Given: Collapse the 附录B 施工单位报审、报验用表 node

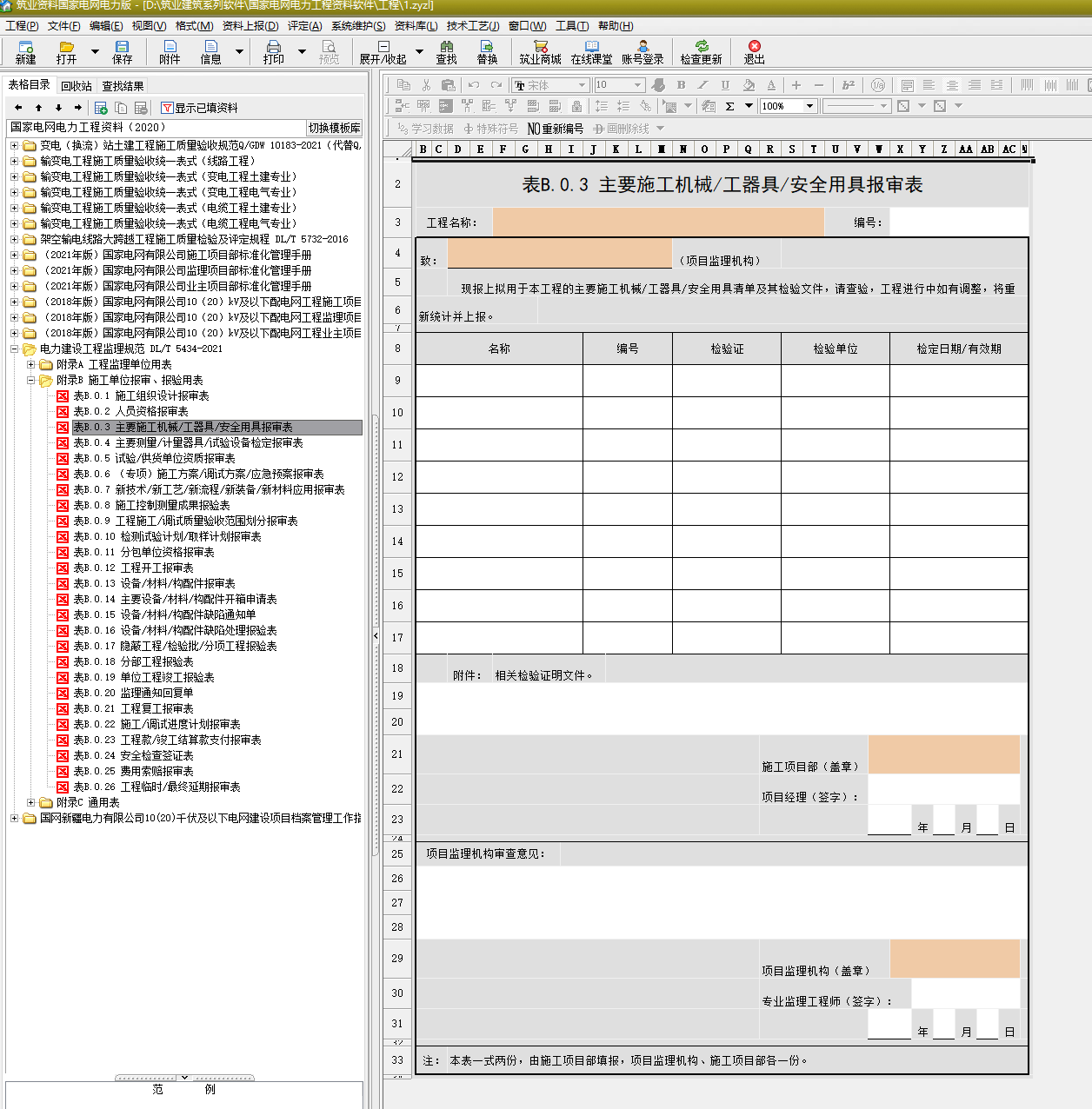Looking at the screenshot, I should [x=31, y=380].
